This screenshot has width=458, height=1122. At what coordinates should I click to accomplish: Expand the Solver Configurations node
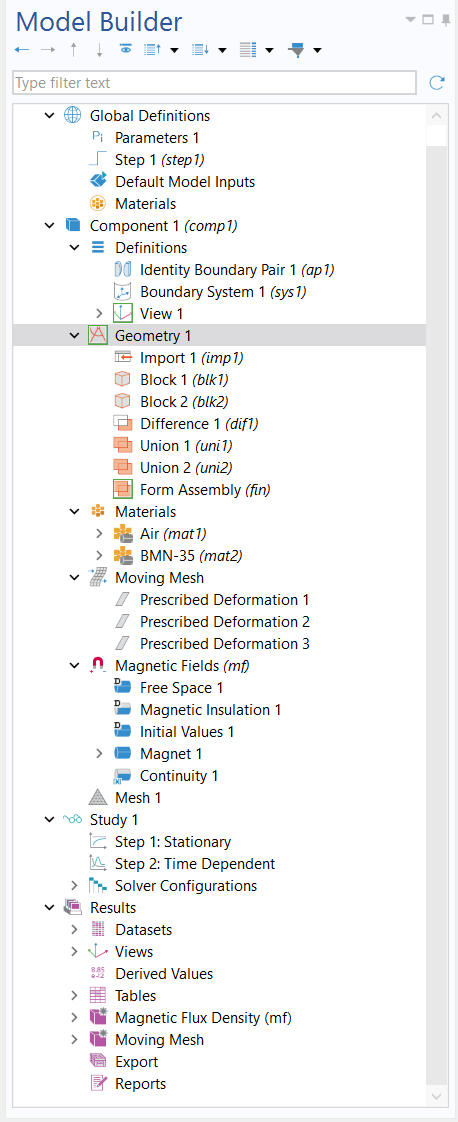74,885
